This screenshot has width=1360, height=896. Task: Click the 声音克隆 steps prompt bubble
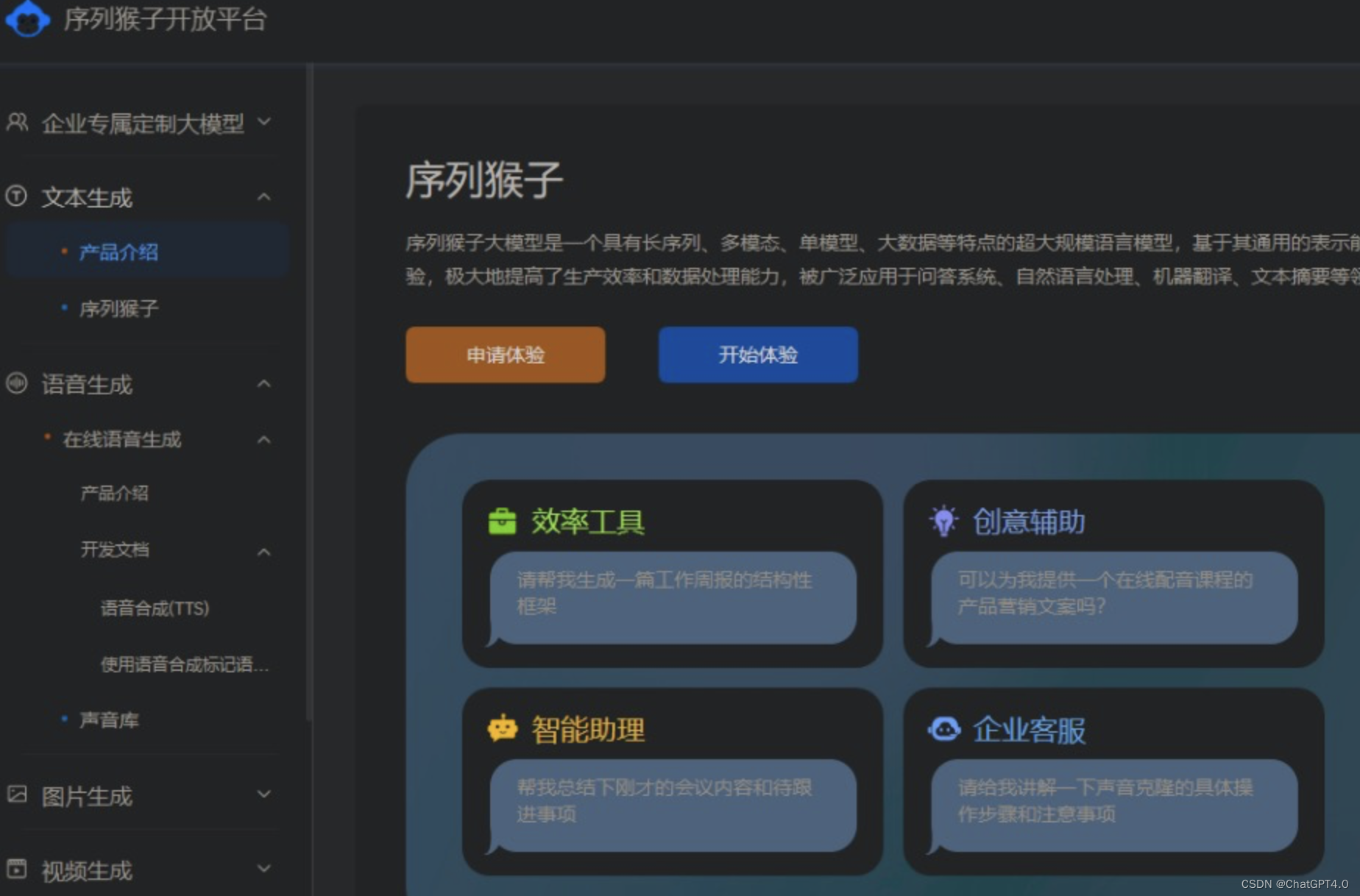point(1114,806)
